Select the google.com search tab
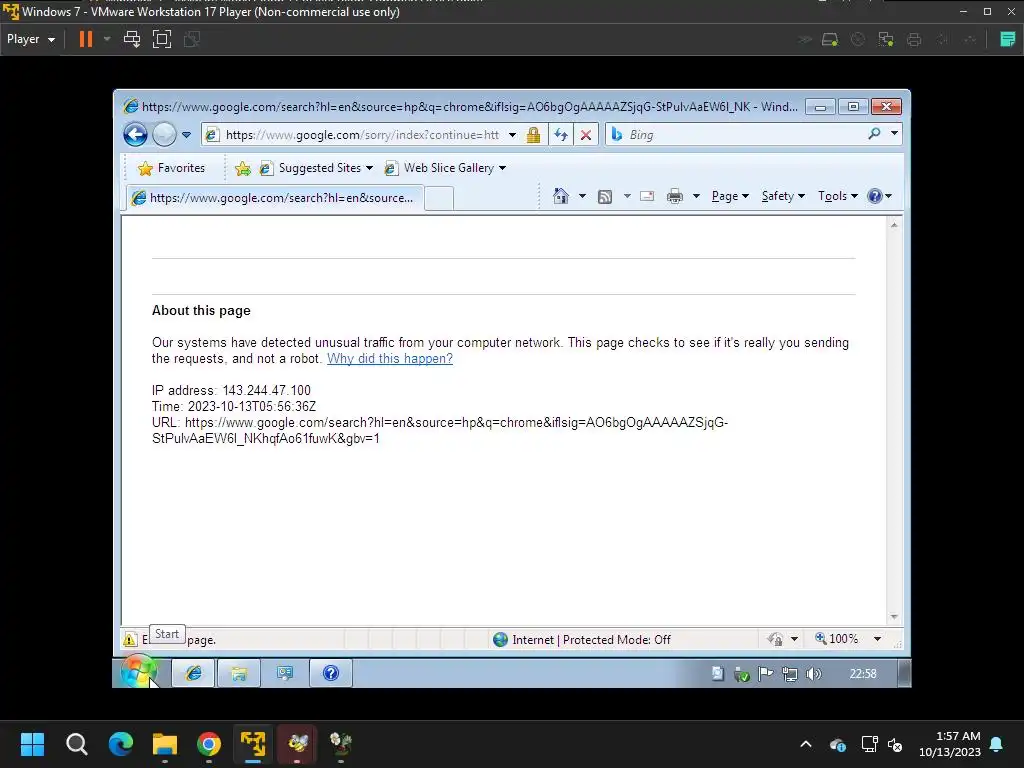This screenshot has width=1024, height=768. click(x=274, y=198)
